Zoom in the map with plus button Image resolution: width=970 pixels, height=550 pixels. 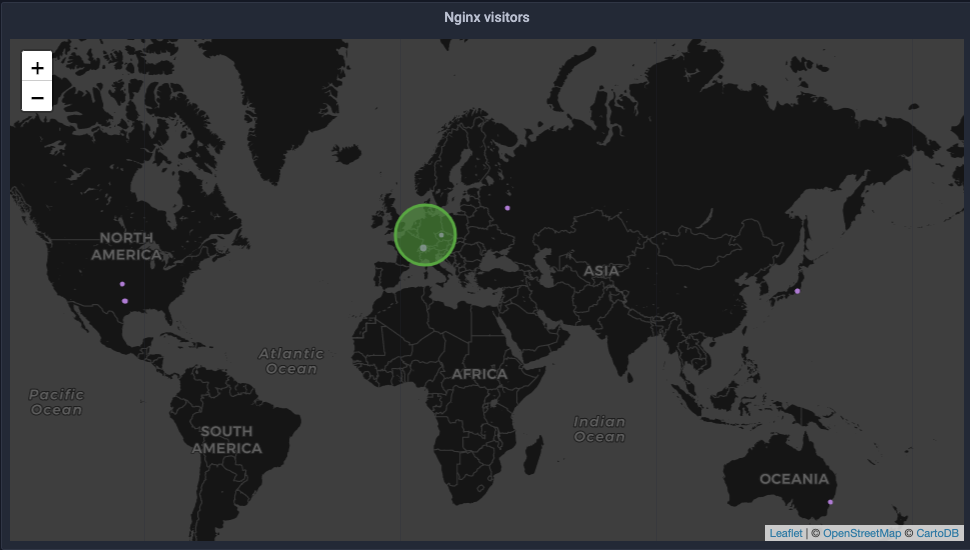37,67
